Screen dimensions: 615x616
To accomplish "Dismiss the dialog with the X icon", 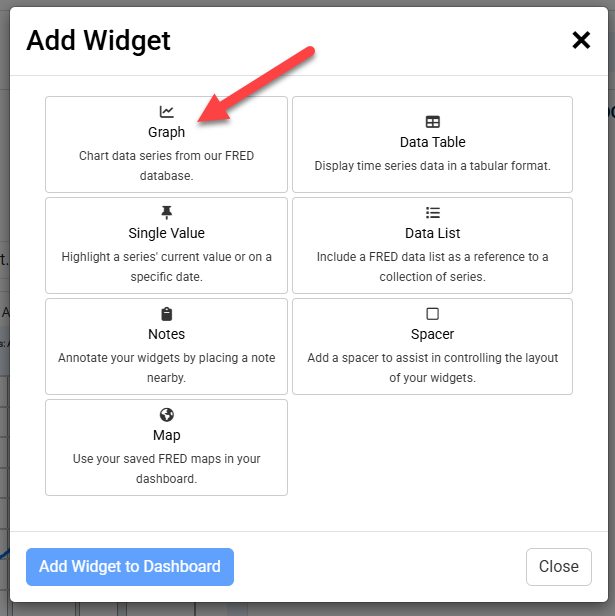I will (x=581, y=40).
